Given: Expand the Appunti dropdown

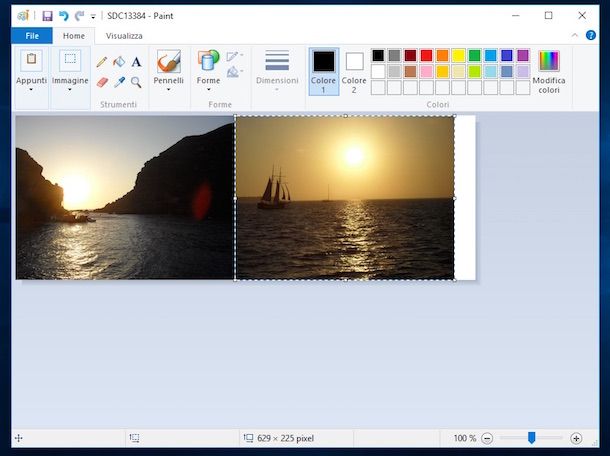Looking at the screenshot, I should (x=31, y=85).
